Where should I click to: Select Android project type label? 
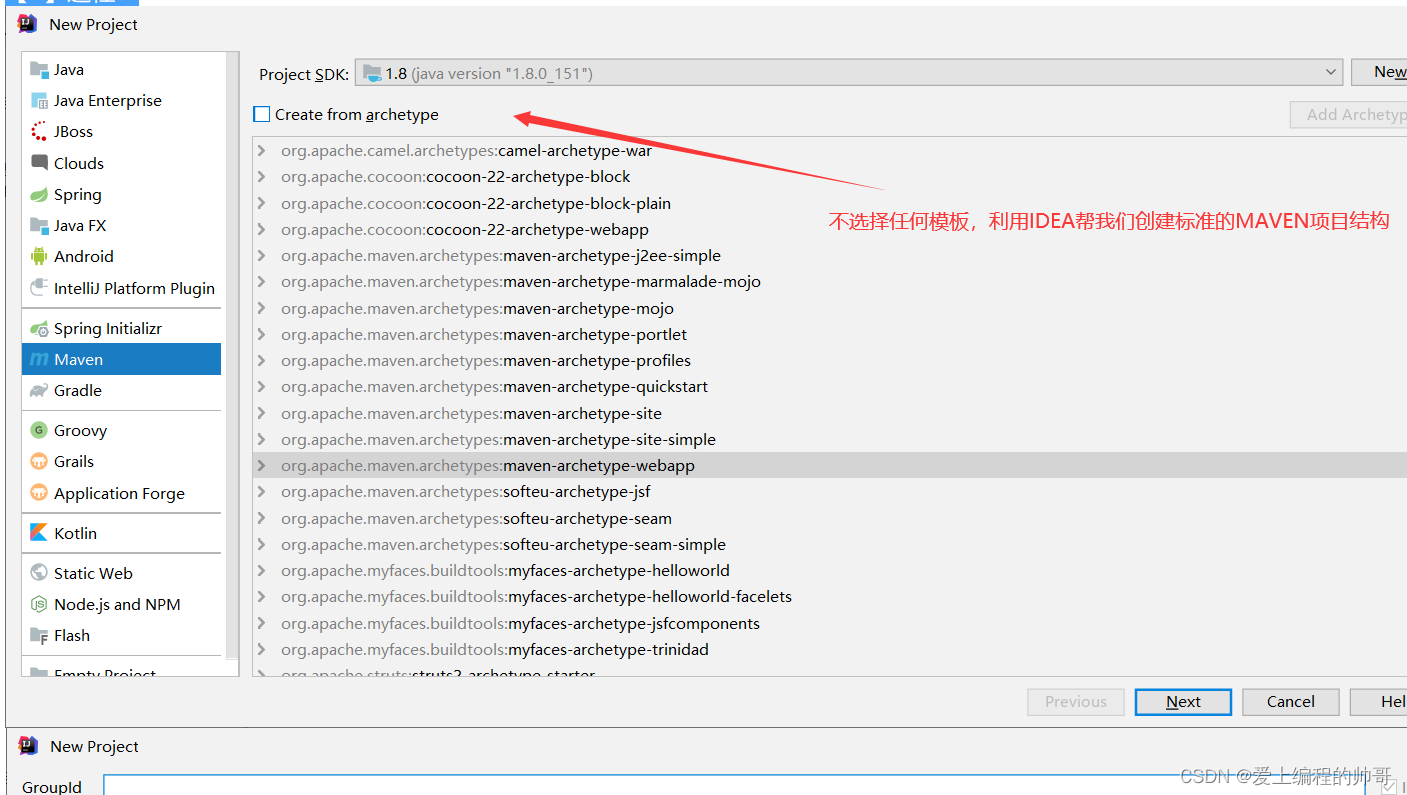click(84, 256)
